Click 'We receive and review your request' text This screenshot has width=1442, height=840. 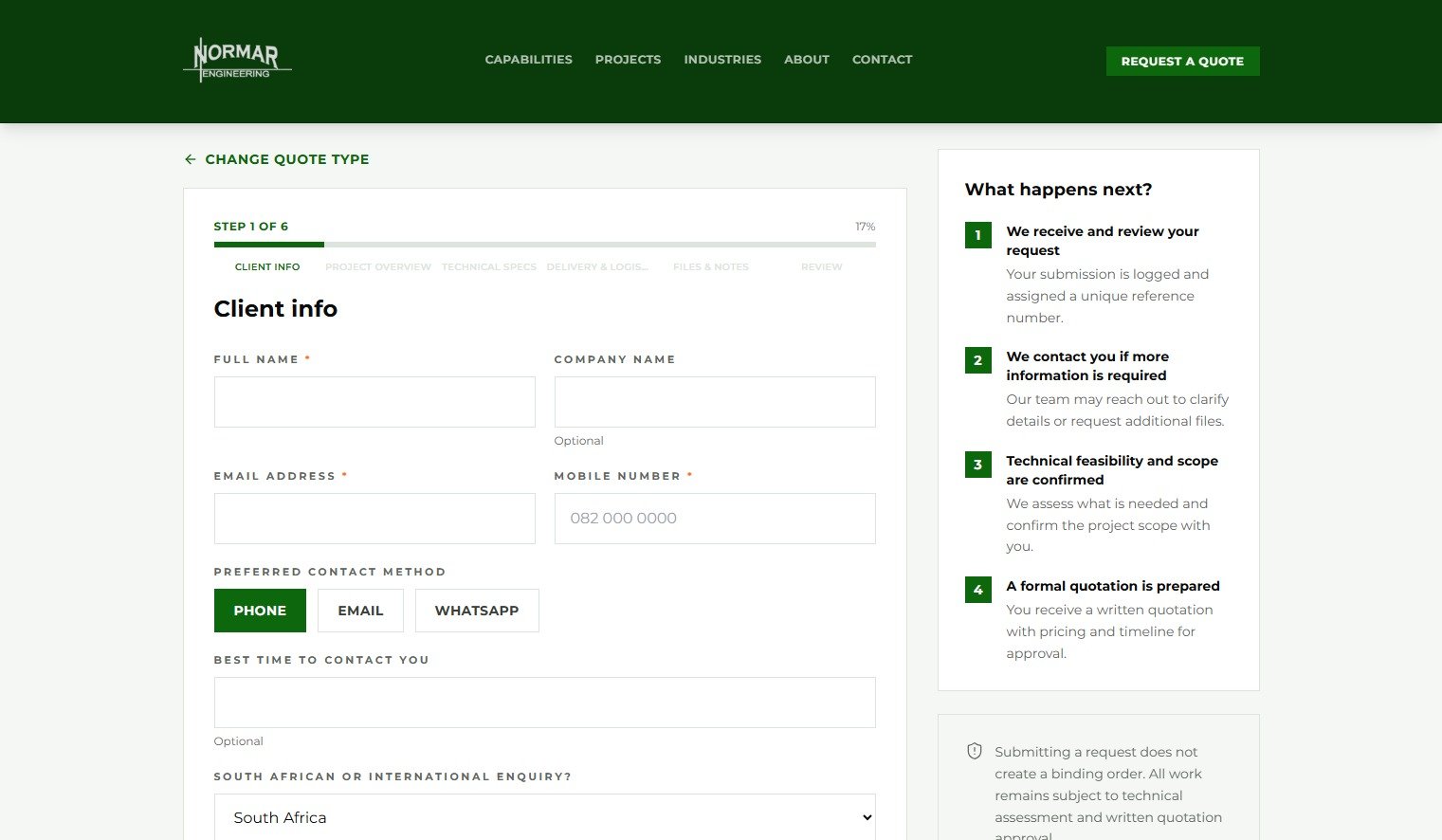(x=1103, y=241)
